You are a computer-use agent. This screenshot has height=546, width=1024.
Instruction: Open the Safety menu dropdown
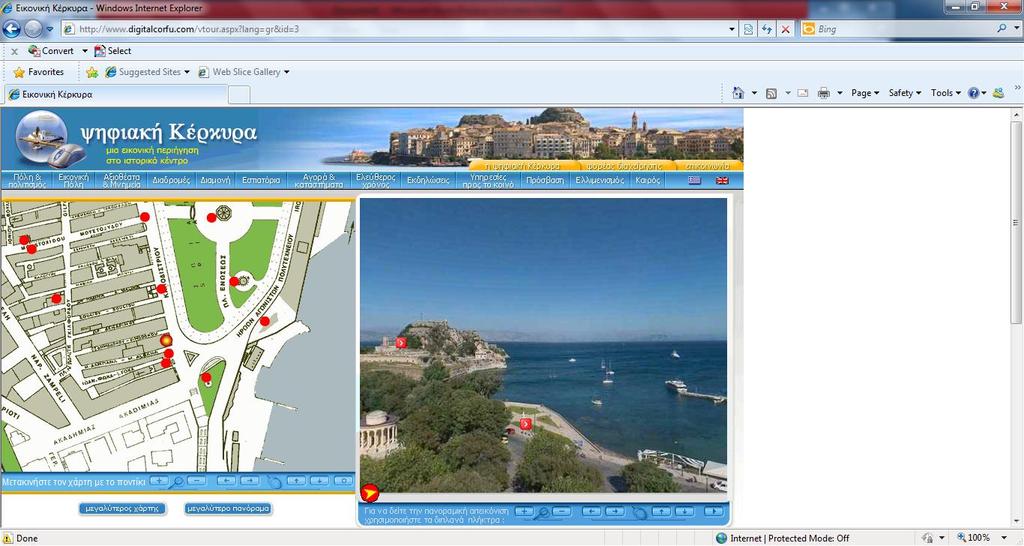click(x=904, y=93)
